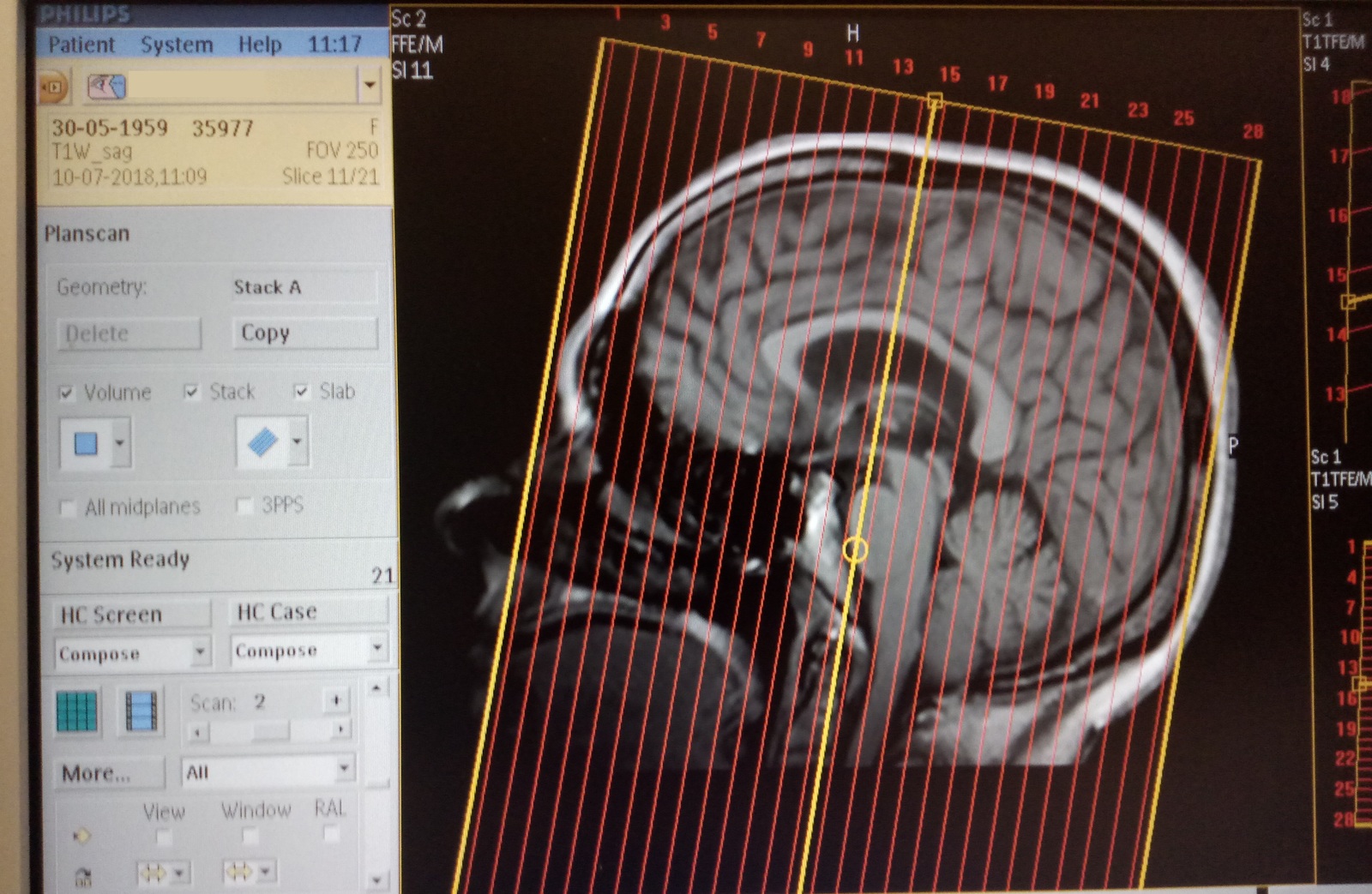Click the patient image selector icon

point(107,86)
